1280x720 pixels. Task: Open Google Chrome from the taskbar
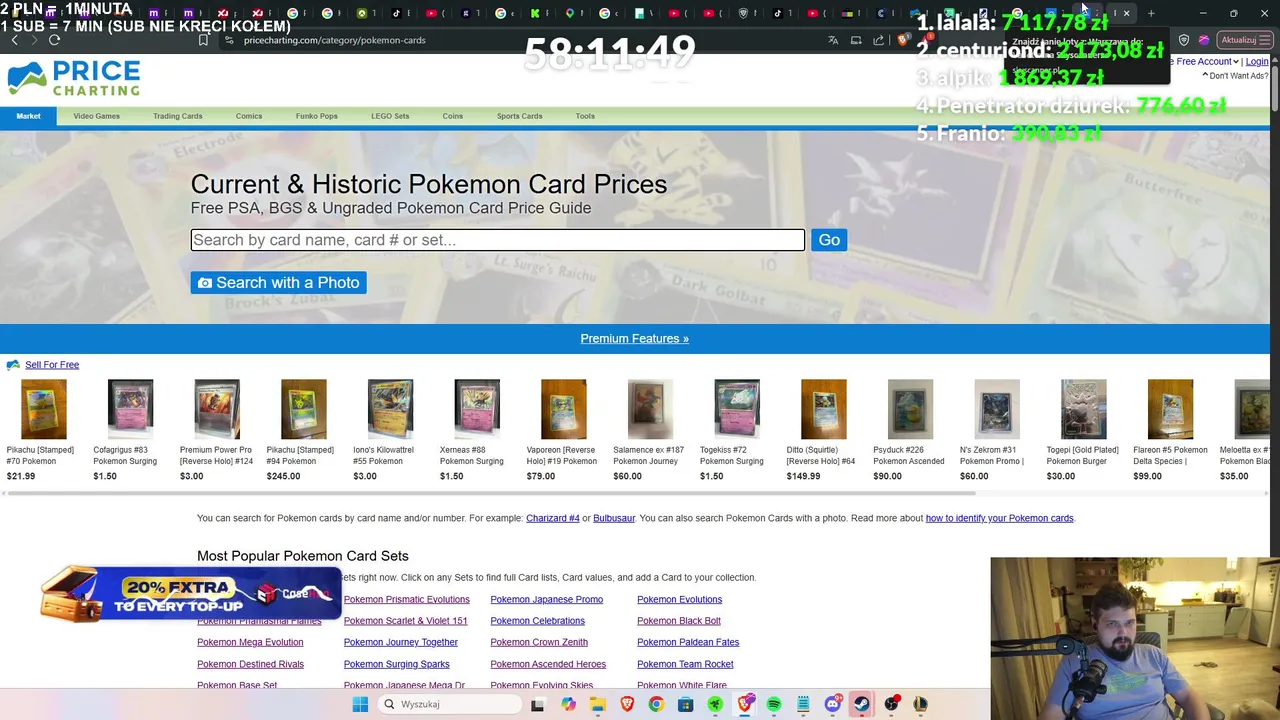pos(656,704)
